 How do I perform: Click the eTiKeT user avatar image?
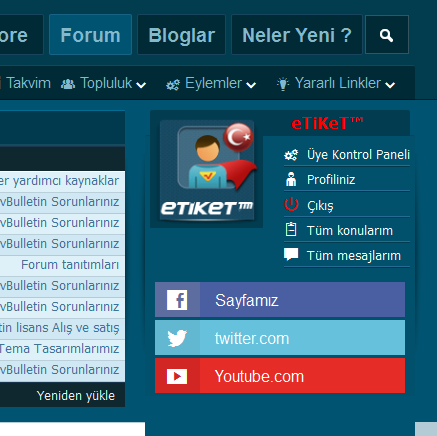(207, 170)
